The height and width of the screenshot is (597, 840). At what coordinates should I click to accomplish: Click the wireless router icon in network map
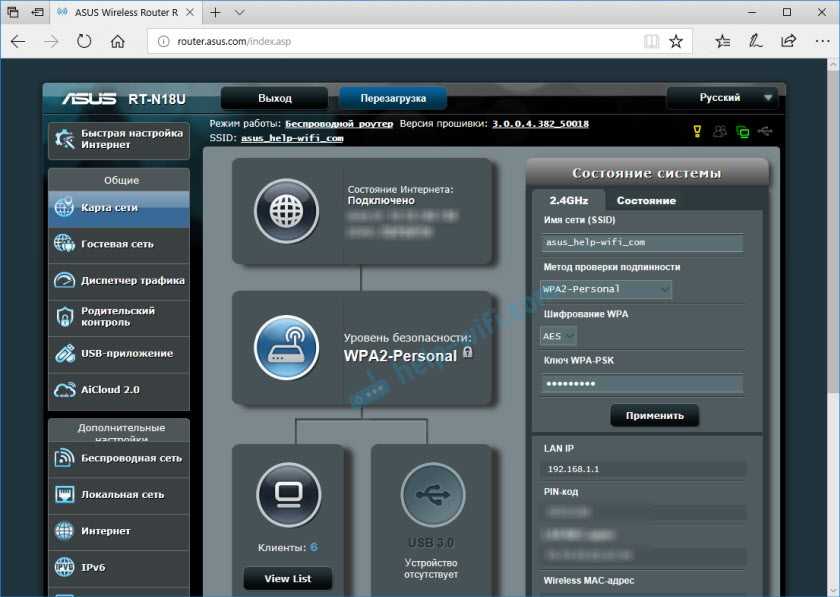(286, 346)
